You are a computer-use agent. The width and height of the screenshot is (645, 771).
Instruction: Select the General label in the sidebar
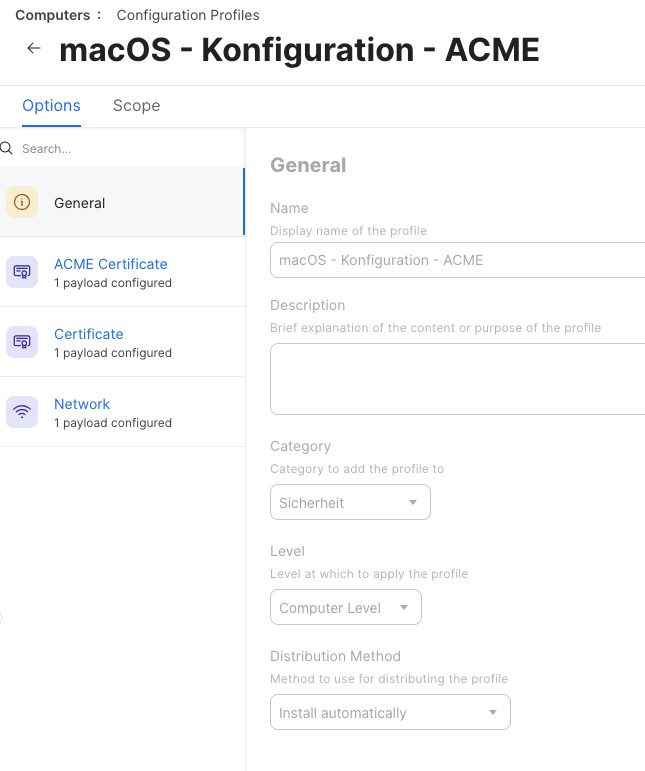[80, 203]
